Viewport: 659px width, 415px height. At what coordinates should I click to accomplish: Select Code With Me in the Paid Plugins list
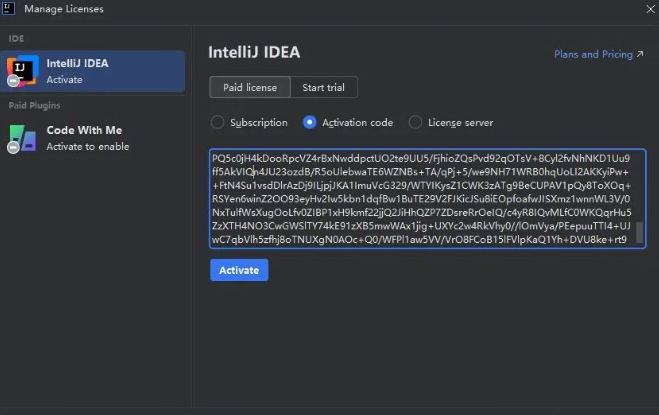(93, 138)
